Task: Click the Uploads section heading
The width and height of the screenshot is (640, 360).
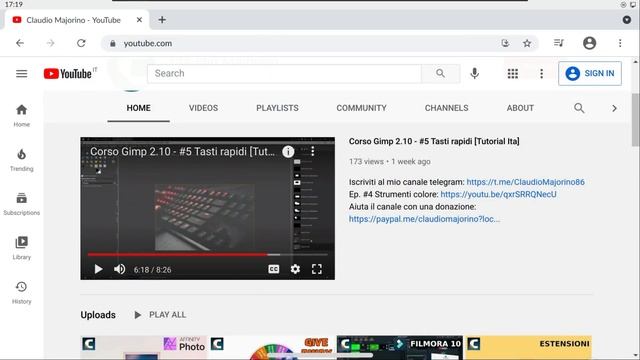Action: 98,315
